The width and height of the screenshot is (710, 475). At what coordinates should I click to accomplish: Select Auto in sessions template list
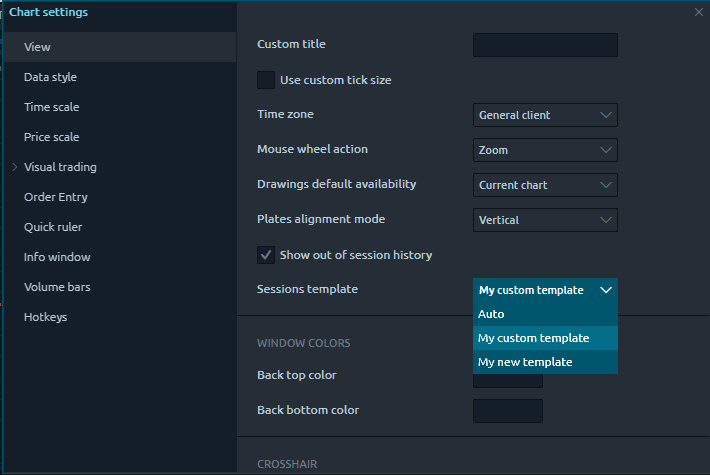coord(545,314)
